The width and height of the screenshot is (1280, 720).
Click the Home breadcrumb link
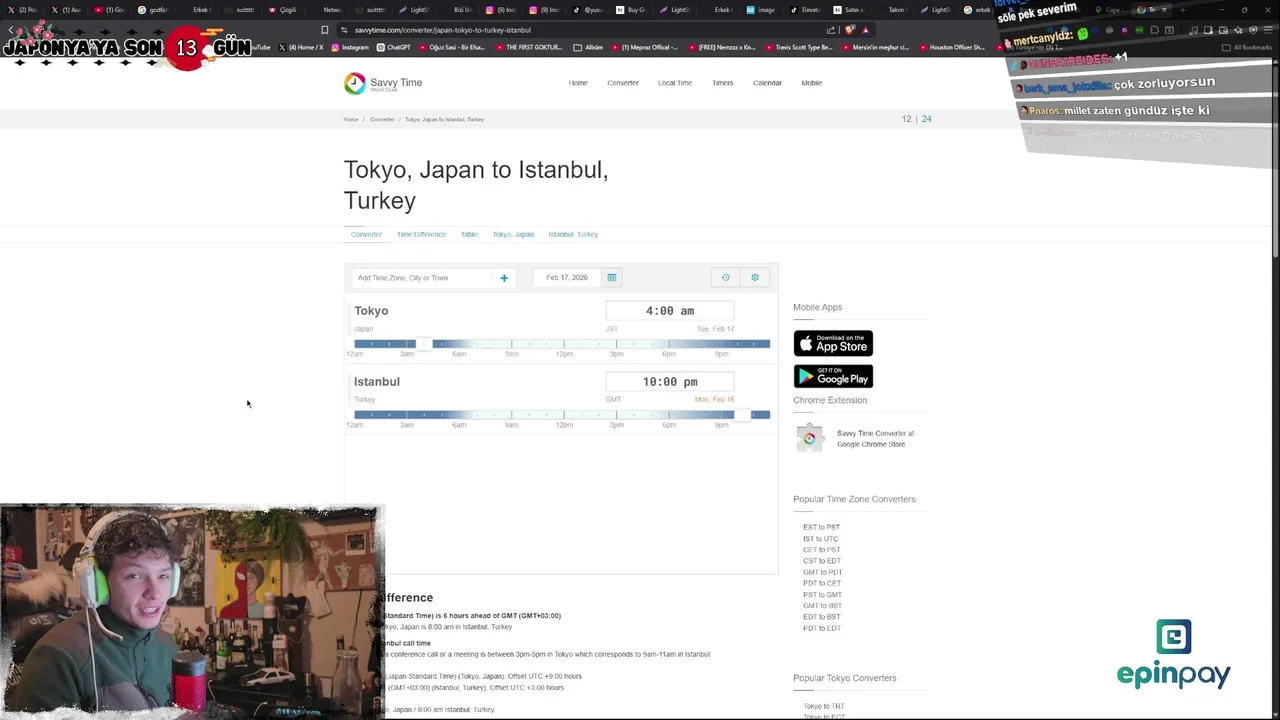(x=351, y=119)
